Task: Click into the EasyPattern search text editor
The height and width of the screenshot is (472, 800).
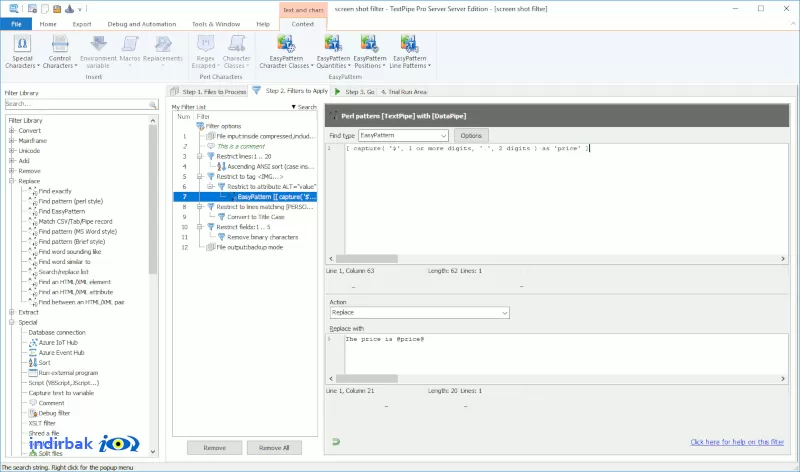Action: tap(566, 199)
